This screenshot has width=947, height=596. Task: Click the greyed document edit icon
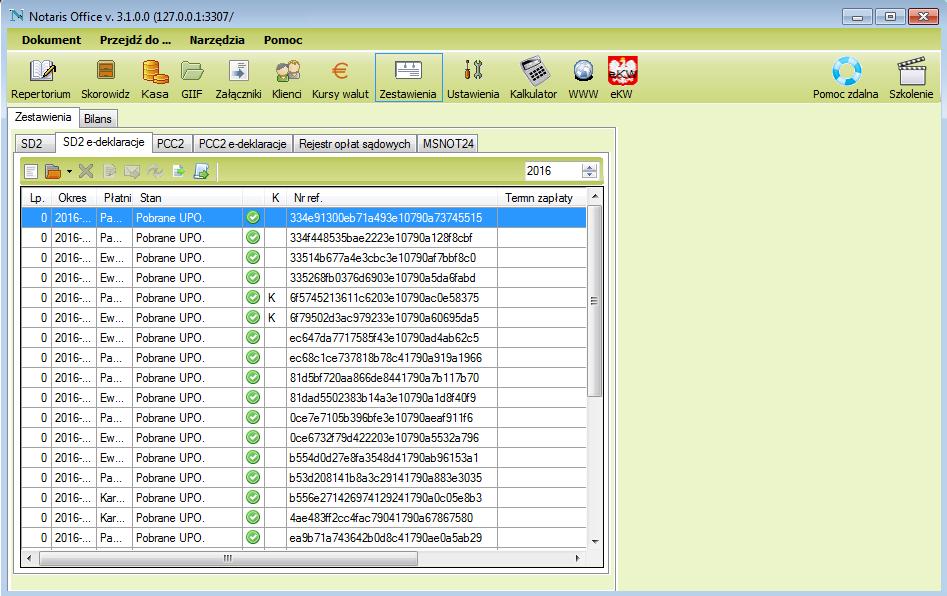[109, 171]
